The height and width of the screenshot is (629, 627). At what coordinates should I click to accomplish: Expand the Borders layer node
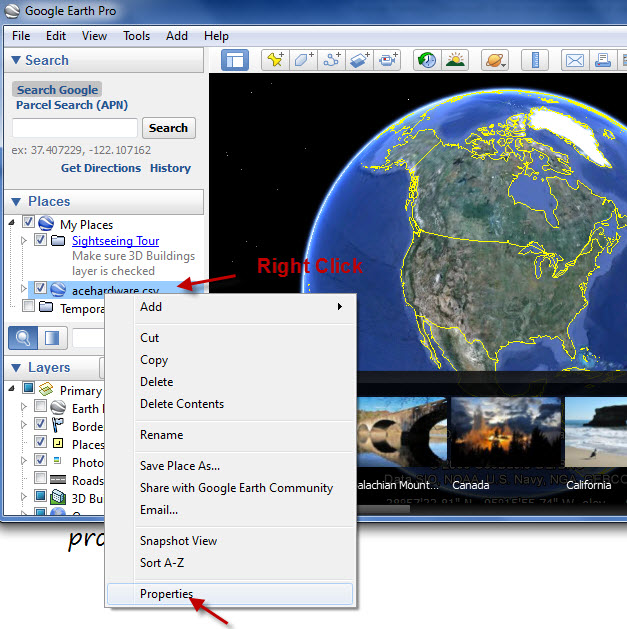point(24,424)
